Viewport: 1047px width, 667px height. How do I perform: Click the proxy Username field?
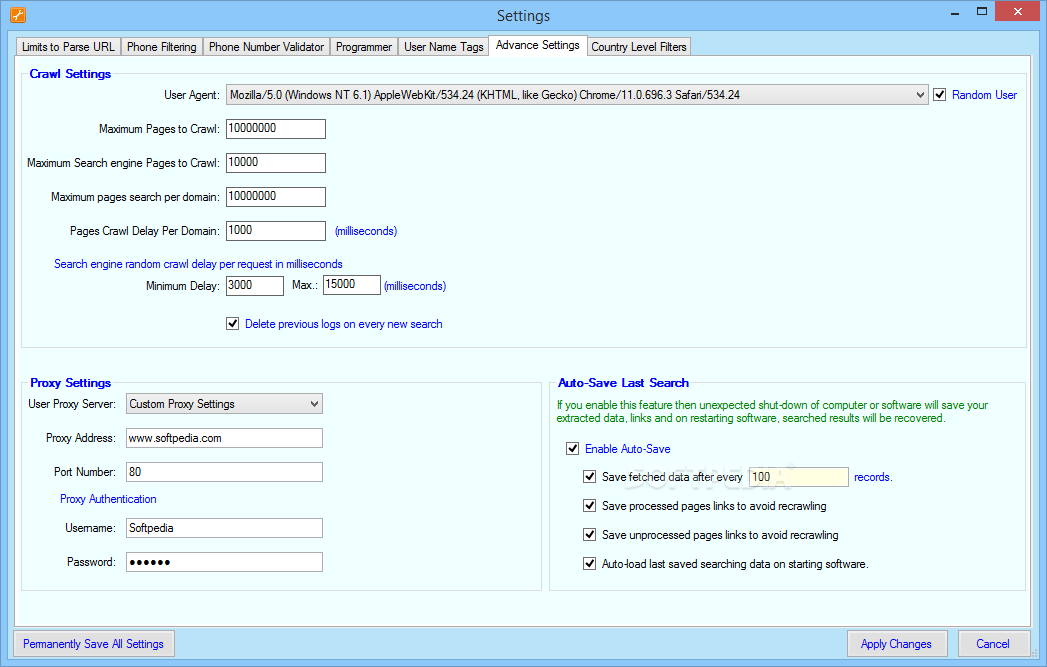(224, 528)
